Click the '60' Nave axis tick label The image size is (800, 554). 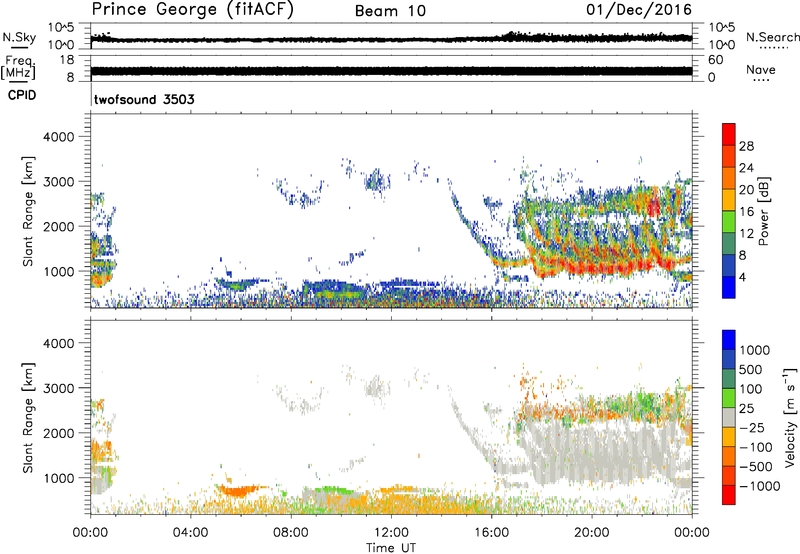715,60
